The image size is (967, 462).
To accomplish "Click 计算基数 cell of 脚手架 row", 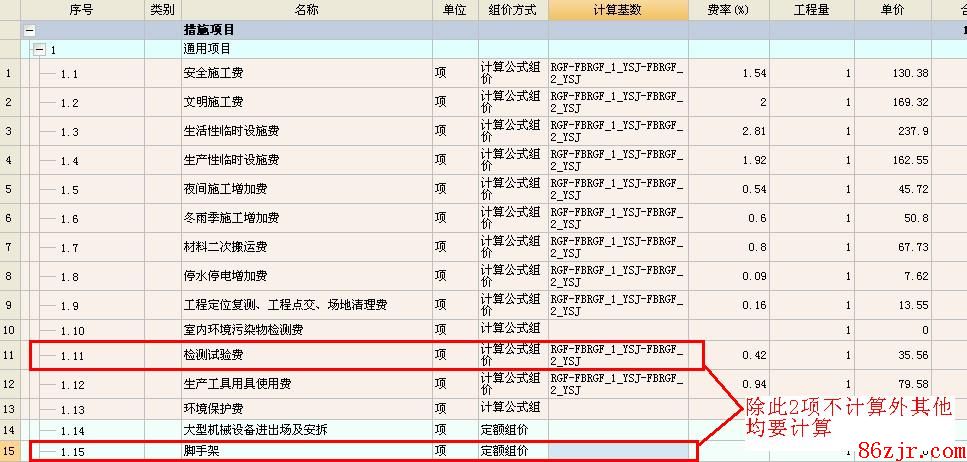I will coord(617,451).
